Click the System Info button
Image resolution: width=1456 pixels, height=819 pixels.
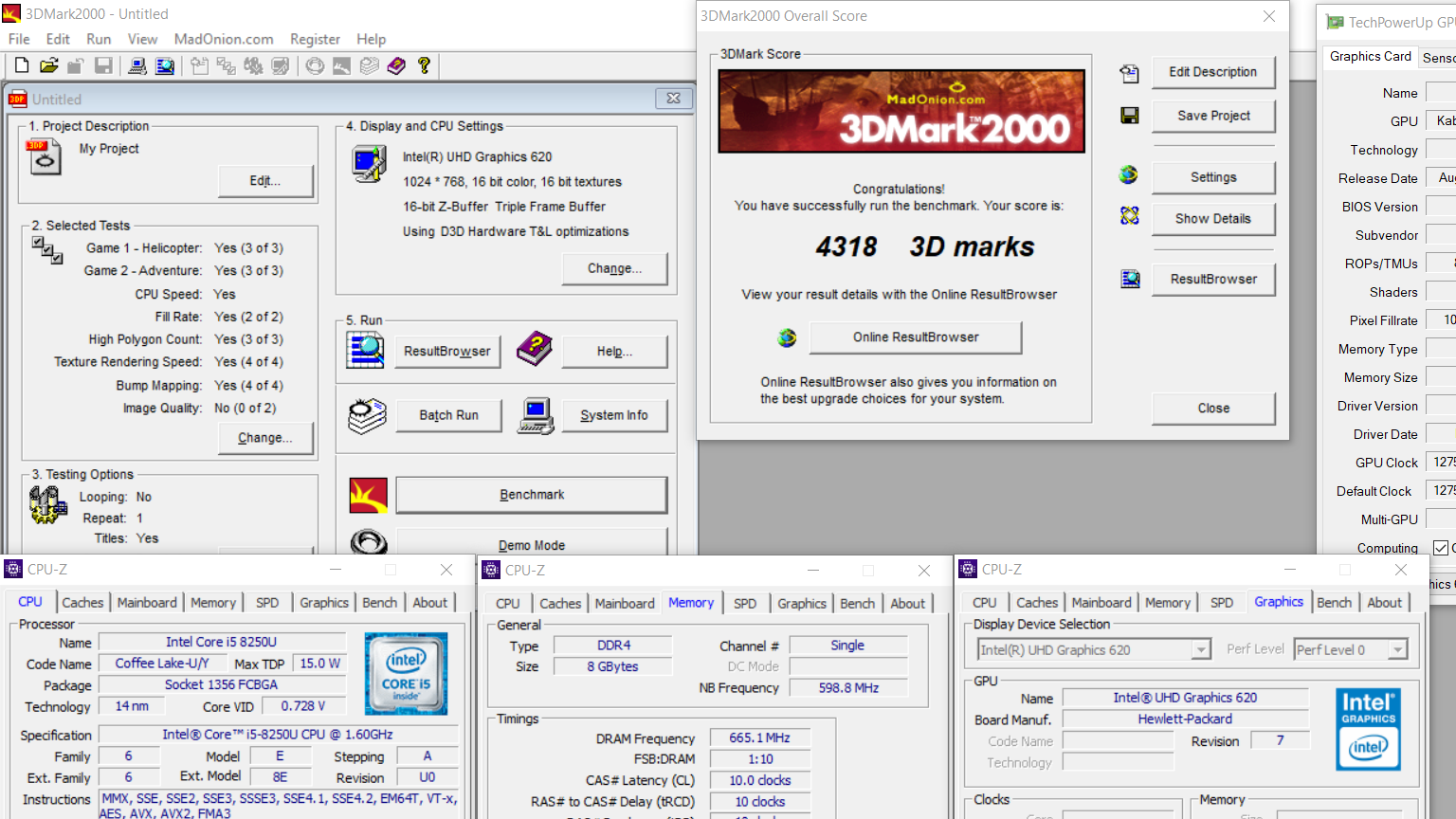(x=614, y=415)
